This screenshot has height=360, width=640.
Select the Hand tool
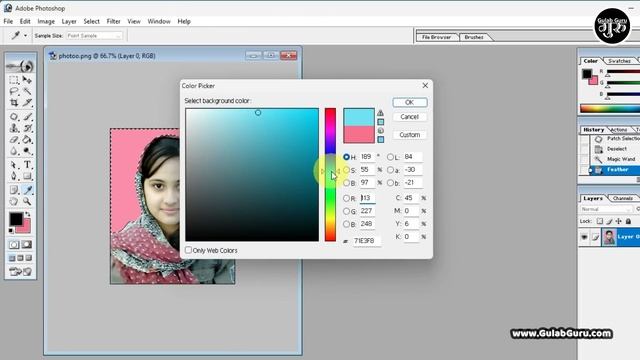click(14, 201)
